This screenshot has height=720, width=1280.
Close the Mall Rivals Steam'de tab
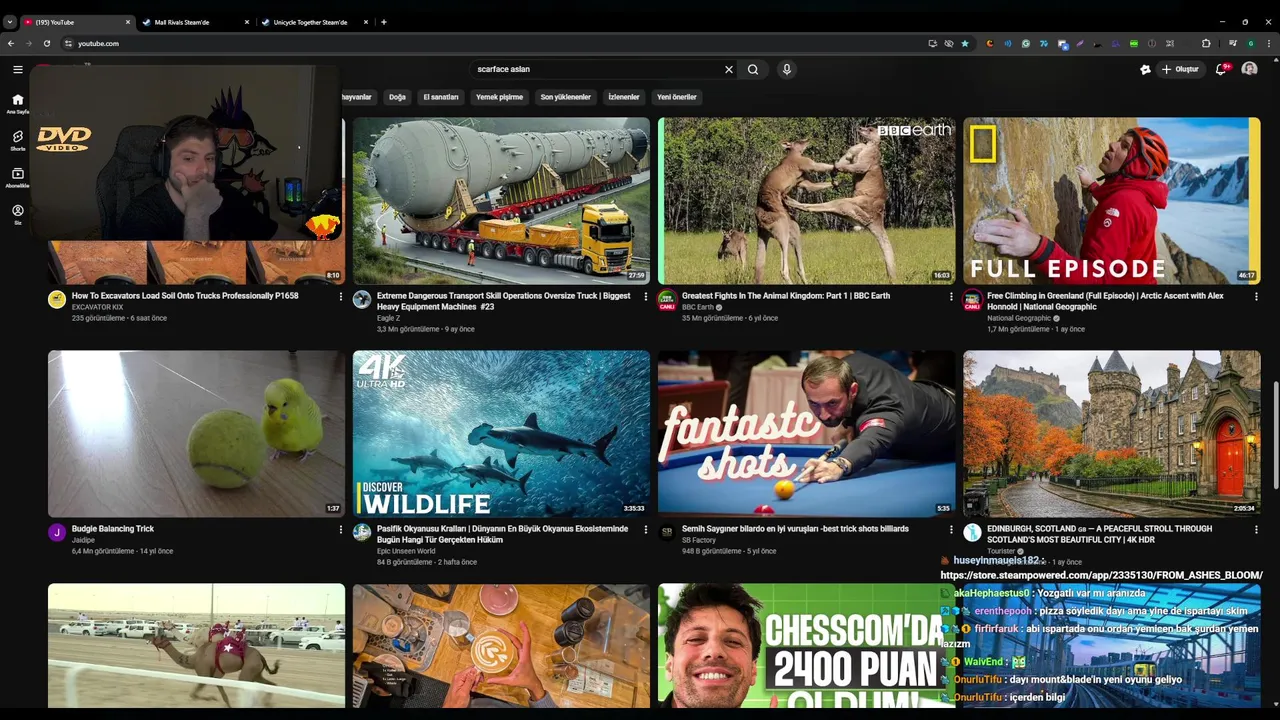(x=247, y=22)
